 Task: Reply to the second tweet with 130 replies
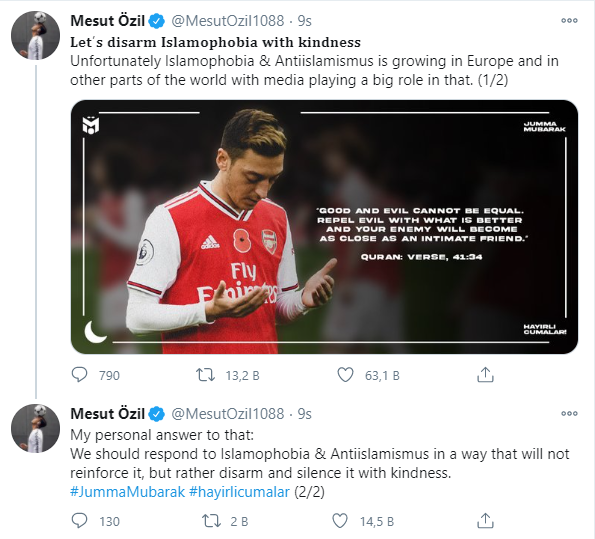point(79,521)
